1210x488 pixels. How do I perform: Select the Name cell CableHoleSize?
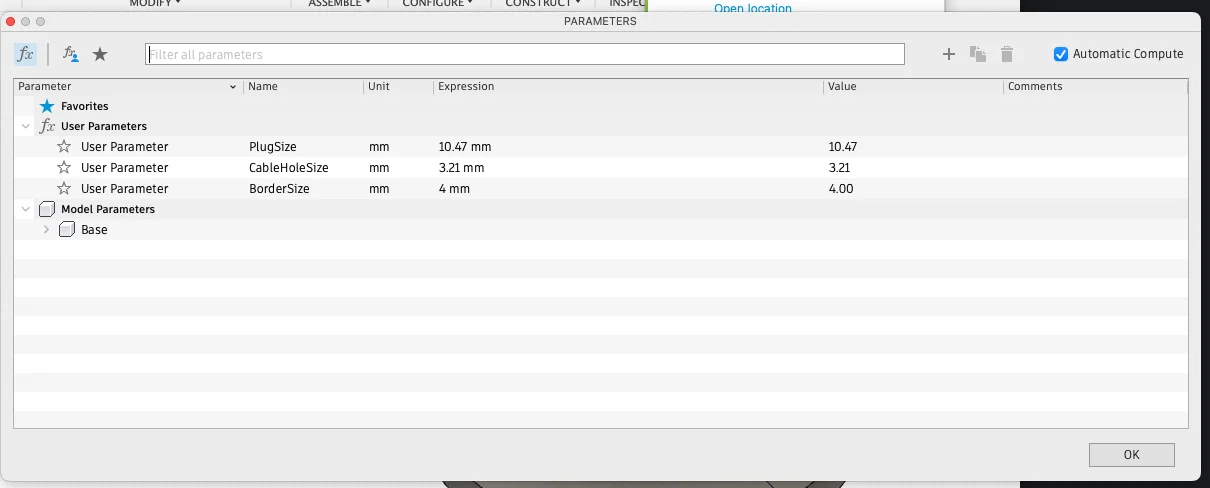[x=289, y=168]
